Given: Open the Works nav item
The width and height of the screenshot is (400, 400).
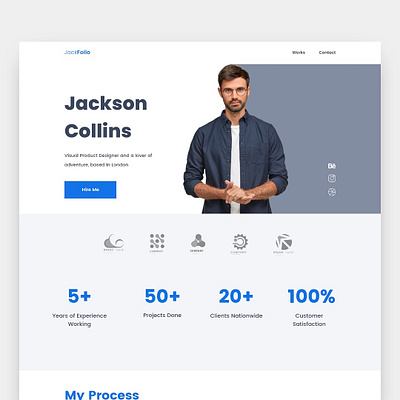Looking at the screenshot, I should (298, 52).
